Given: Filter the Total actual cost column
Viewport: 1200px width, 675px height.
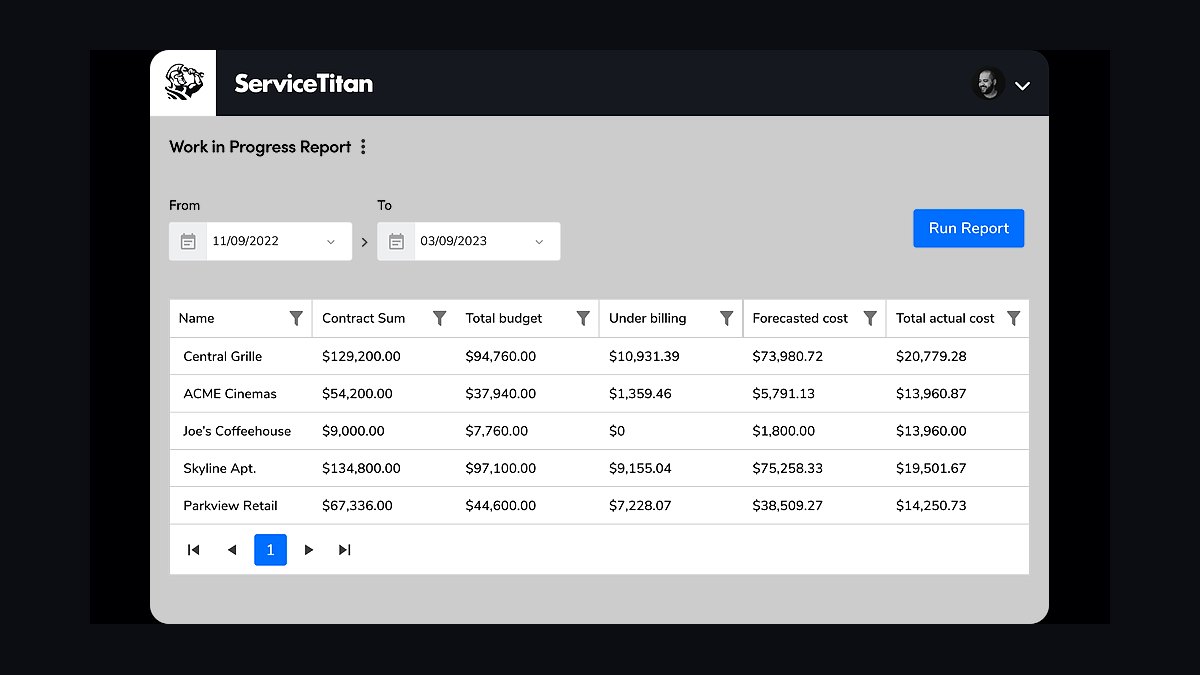Looking at the screenshot, I should [1013, 318].
